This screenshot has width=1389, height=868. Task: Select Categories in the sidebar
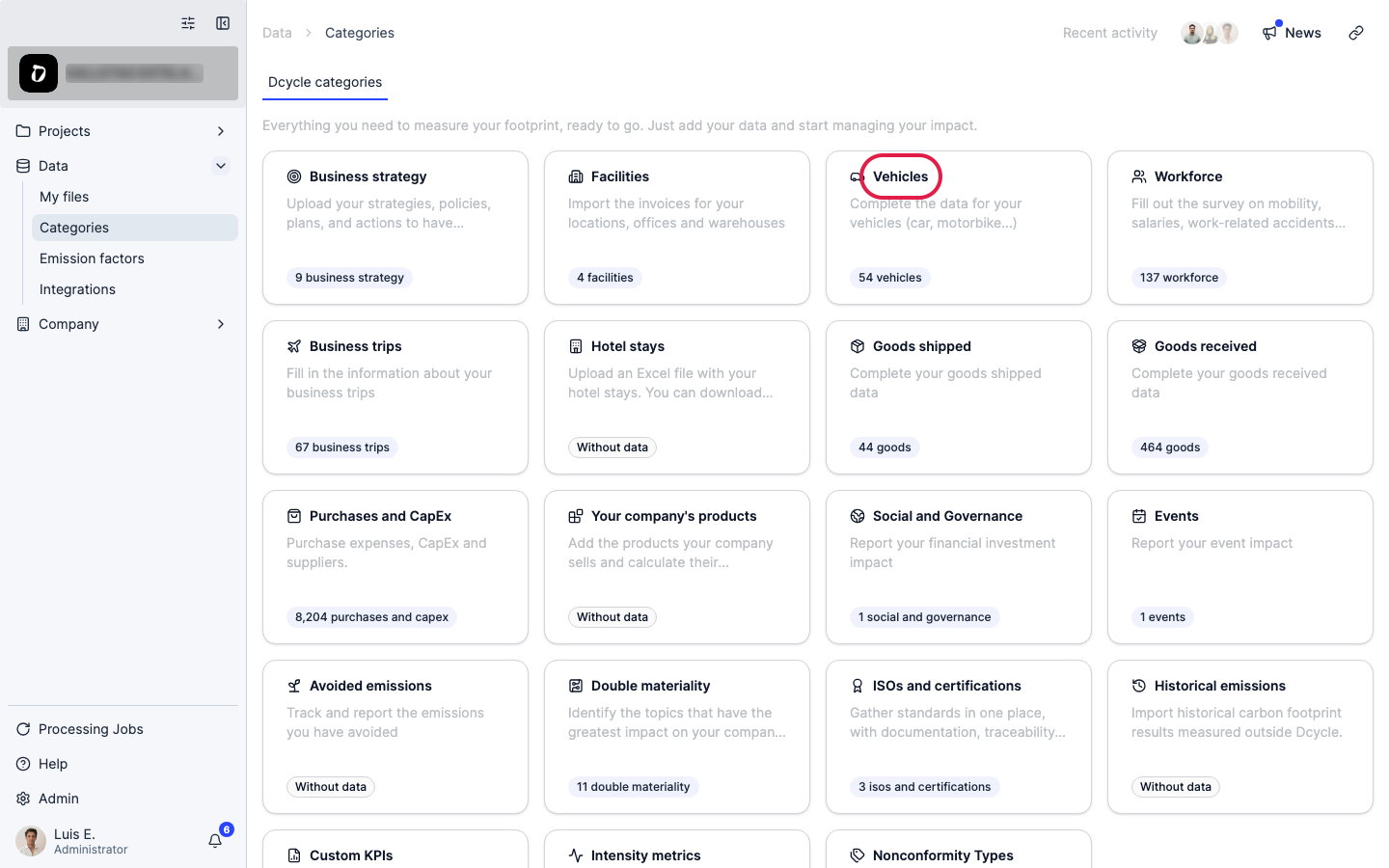click(x=135, y=228)
